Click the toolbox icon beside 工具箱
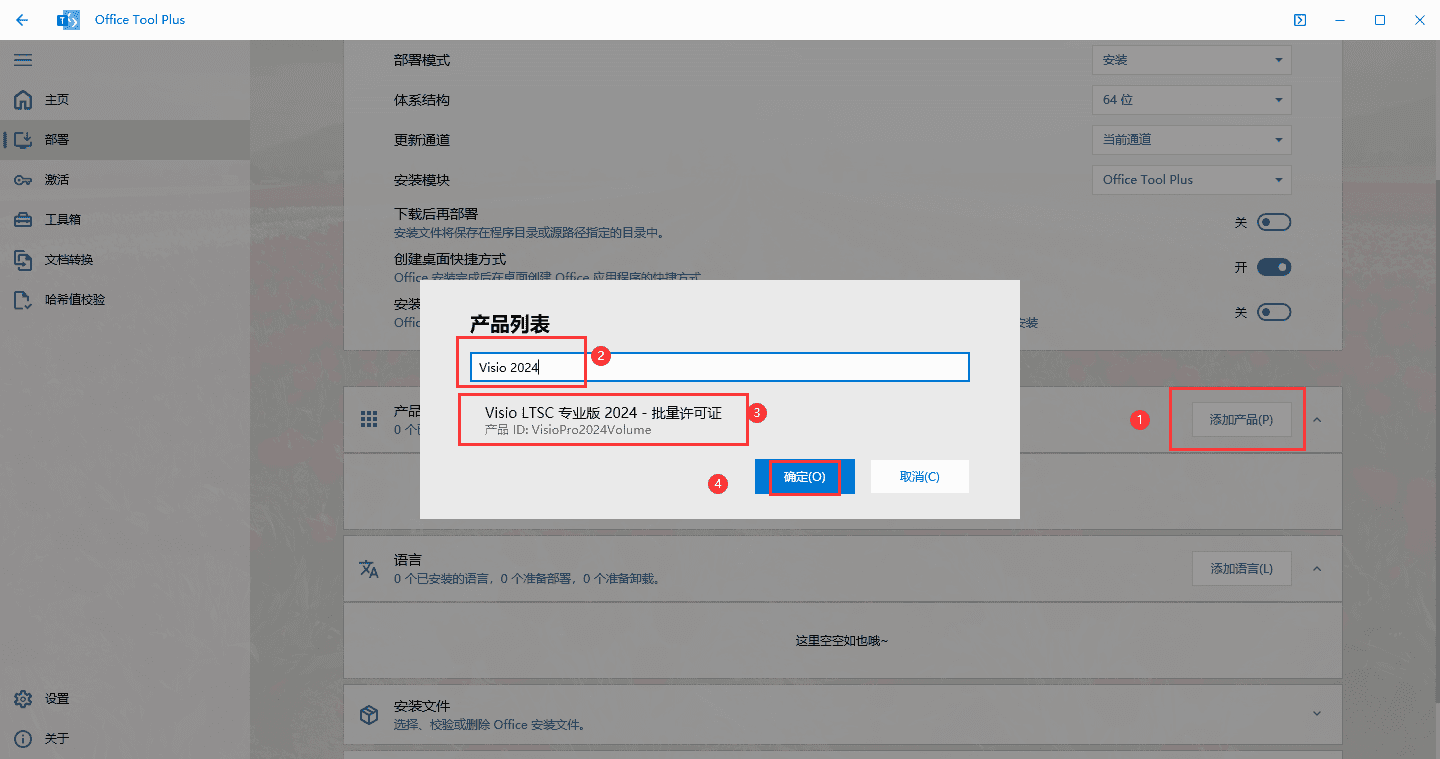This screenshot has height=759, width=1440. tap(23, 220)
